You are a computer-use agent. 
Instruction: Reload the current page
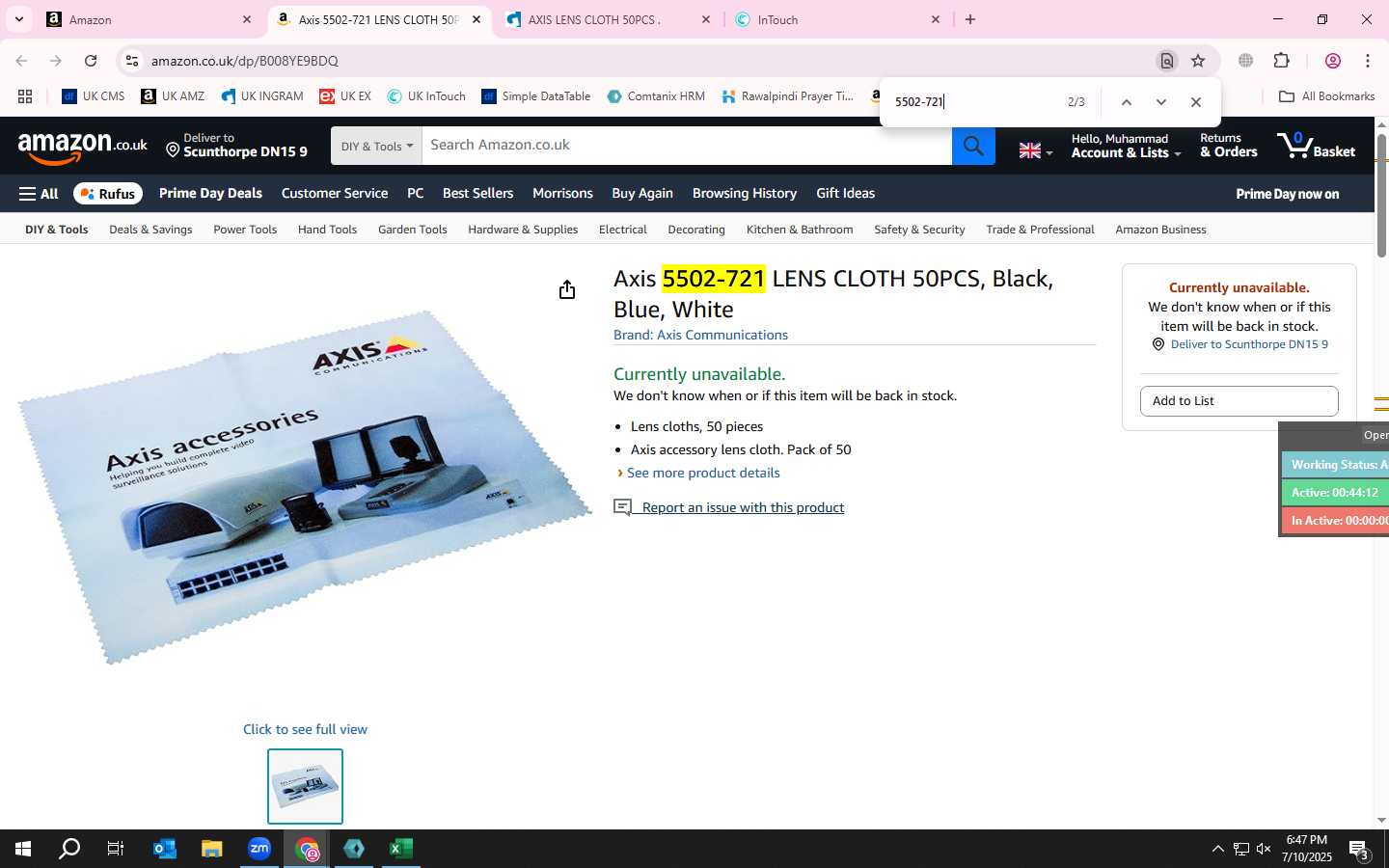pos(91,61)
